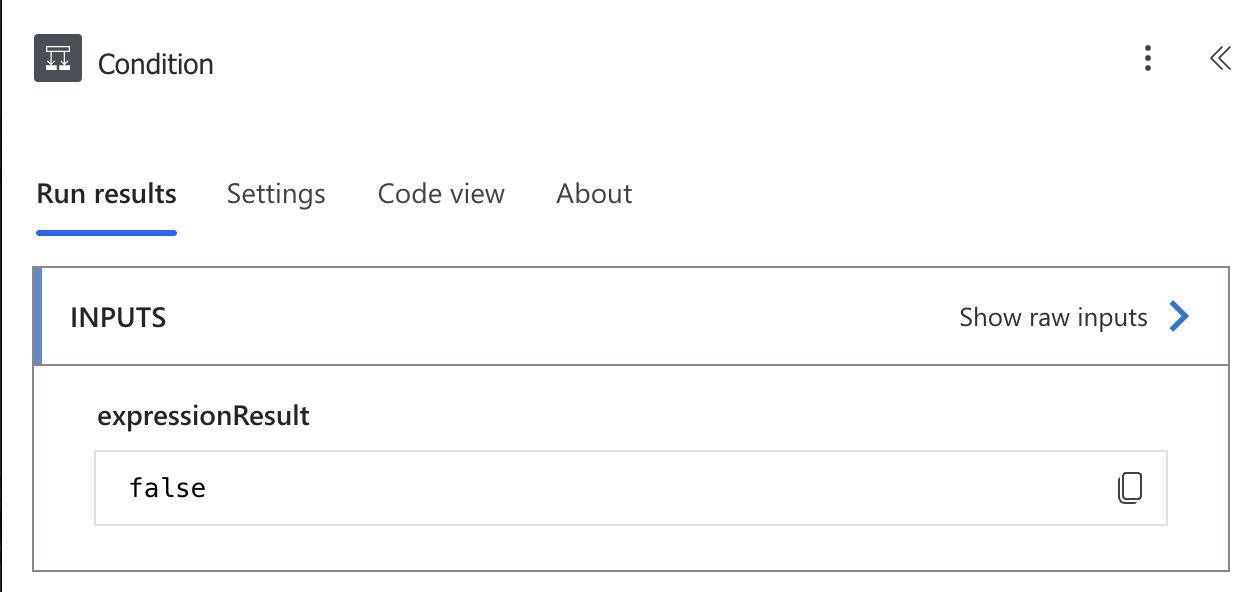Click inside the false value field
1254x592 pixels.
[x=631, y=488]
